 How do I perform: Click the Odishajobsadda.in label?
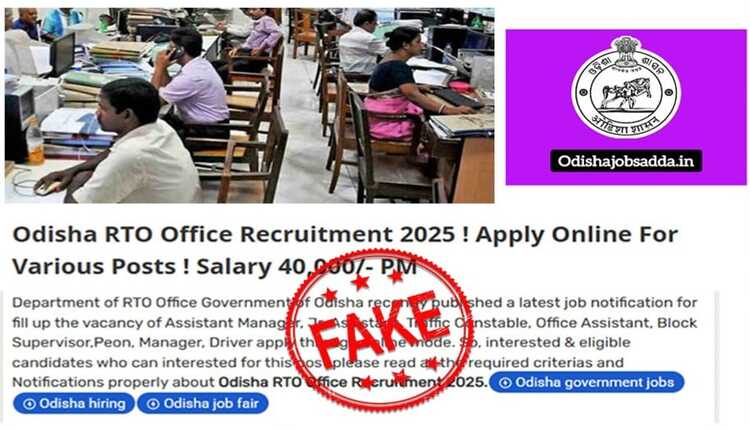coord(626,161)
